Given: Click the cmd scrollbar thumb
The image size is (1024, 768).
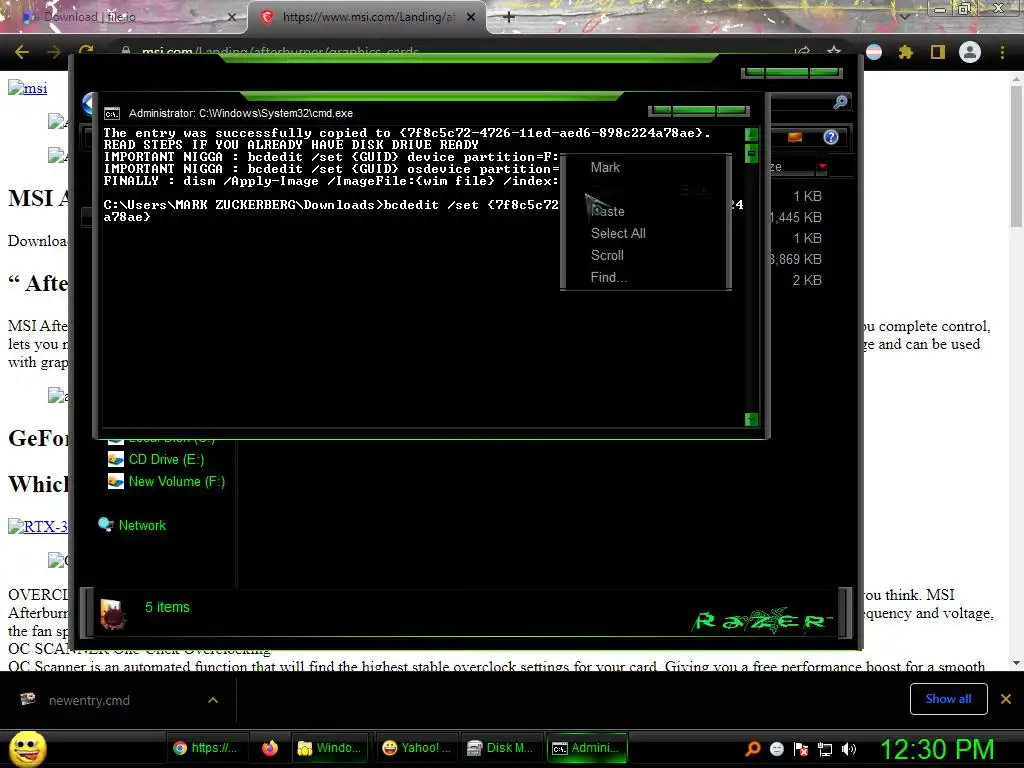Looking at the screenshot, I should click(751, 153).
